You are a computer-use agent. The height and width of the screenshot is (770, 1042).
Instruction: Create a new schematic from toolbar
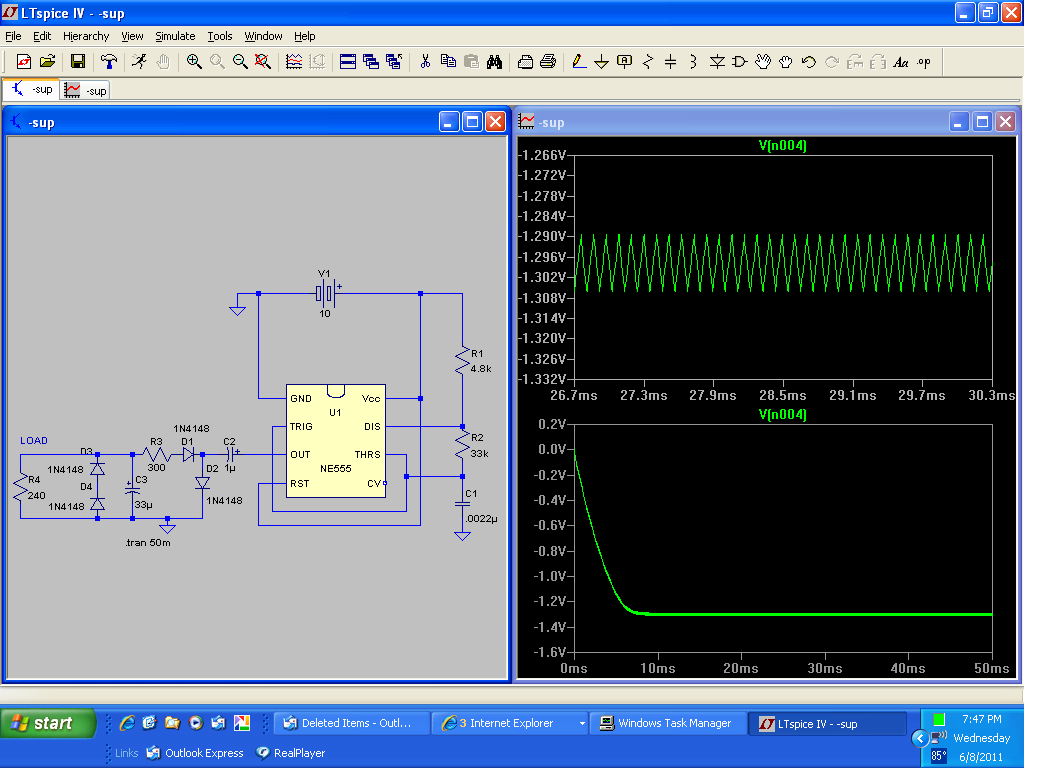(x=24, y=62)
